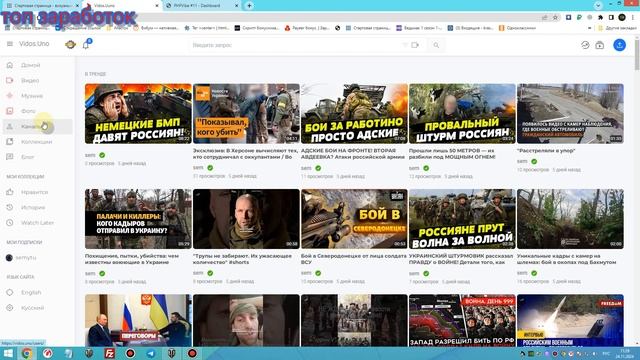Viewport: 640px width, 360px height.
Task: Open the hamburger menu beside Vidos.Uno
Action: click(x=10, y=44)
